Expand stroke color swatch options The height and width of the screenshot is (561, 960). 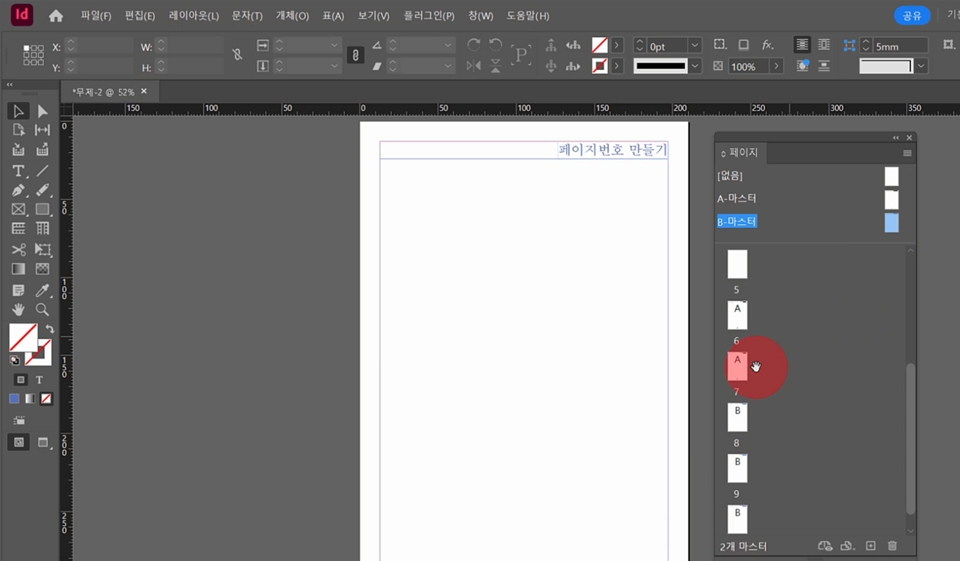[617, 66]
